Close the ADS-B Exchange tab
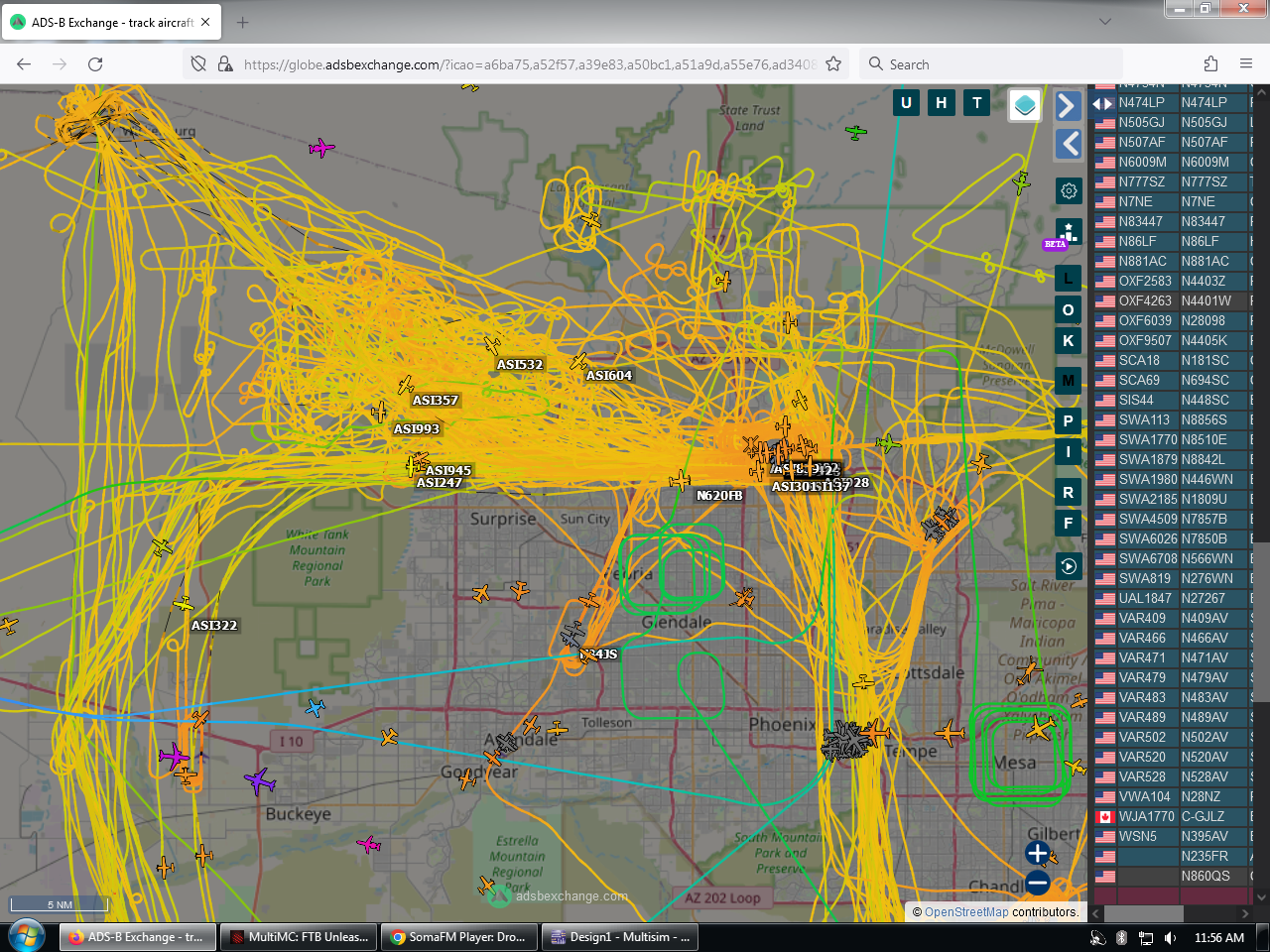This screenshot has width=1270, height=952. coord(205,22)
